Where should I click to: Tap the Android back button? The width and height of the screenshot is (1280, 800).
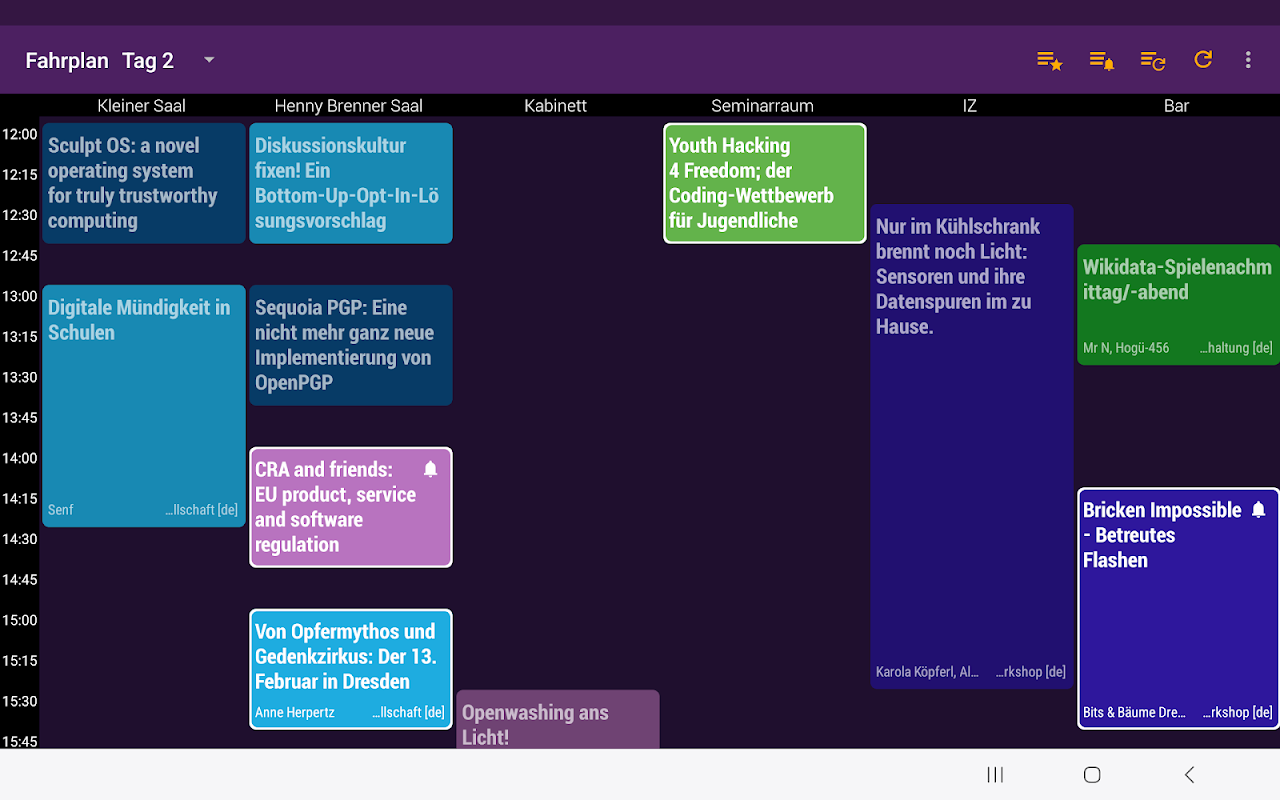[1189, 774]
